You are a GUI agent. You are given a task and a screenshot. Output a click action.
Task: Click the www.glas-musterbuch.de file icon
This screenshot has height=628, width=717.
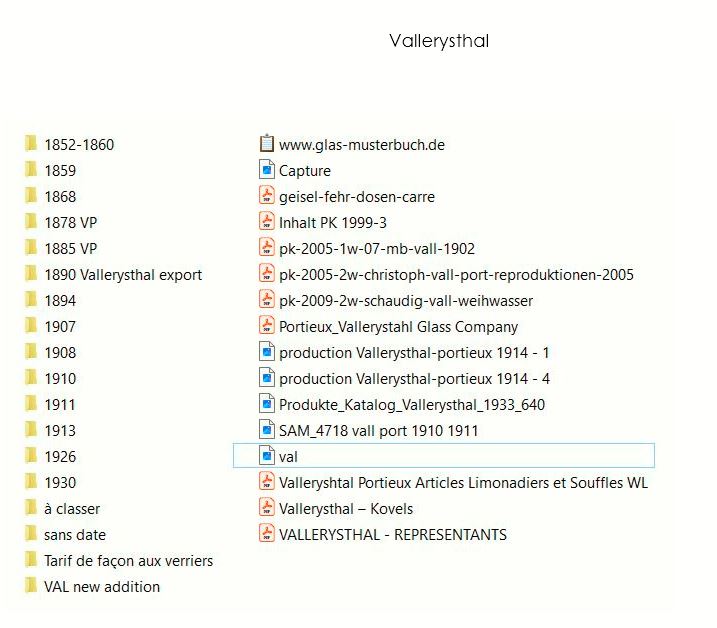[x=266, y=144]
